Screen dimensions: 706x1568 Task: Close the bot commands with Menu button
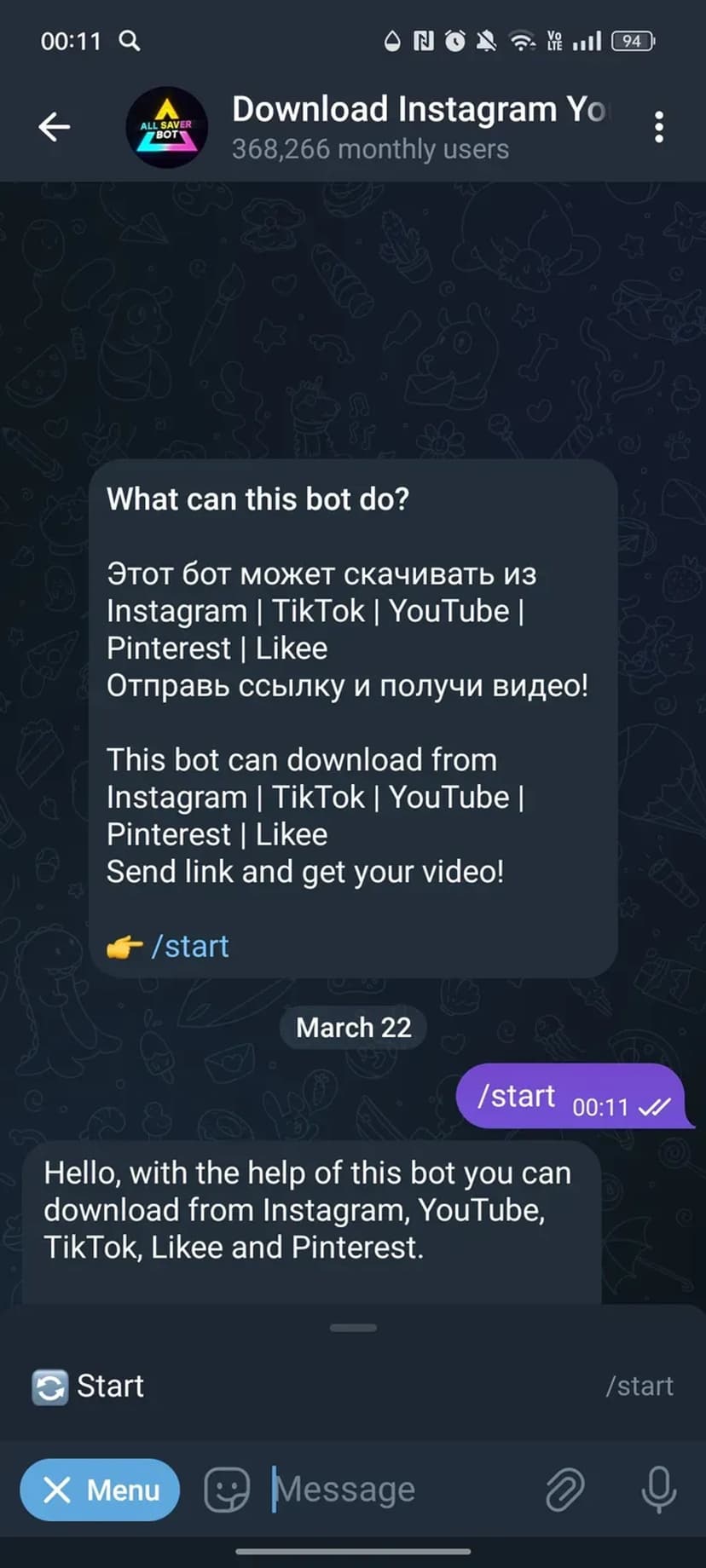pyautogui.click(x=100, y=1490)
